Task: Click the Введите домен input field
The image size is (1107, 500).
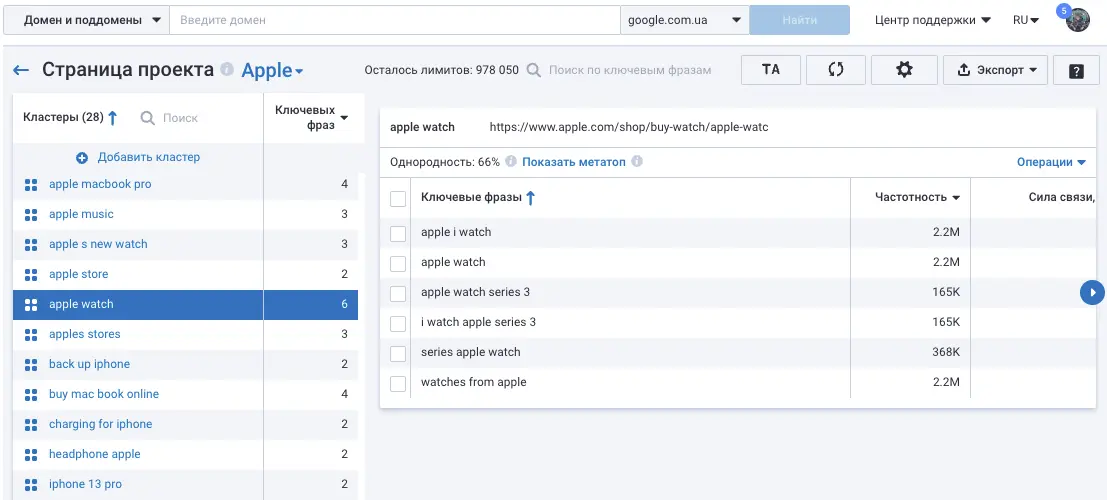Action: point(394,20)
